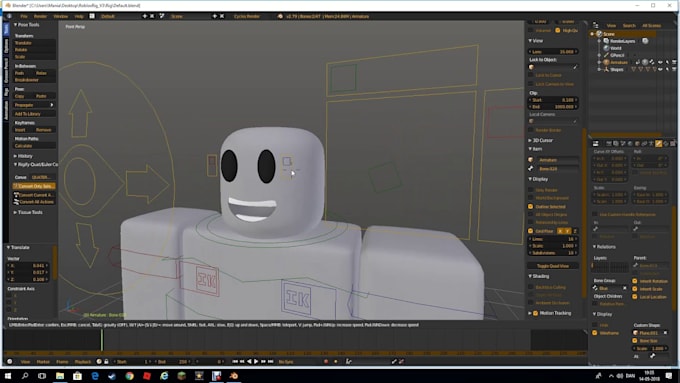Expand the Tissue Tools panel
Screen dimensions: 680x383
point(28,212)
